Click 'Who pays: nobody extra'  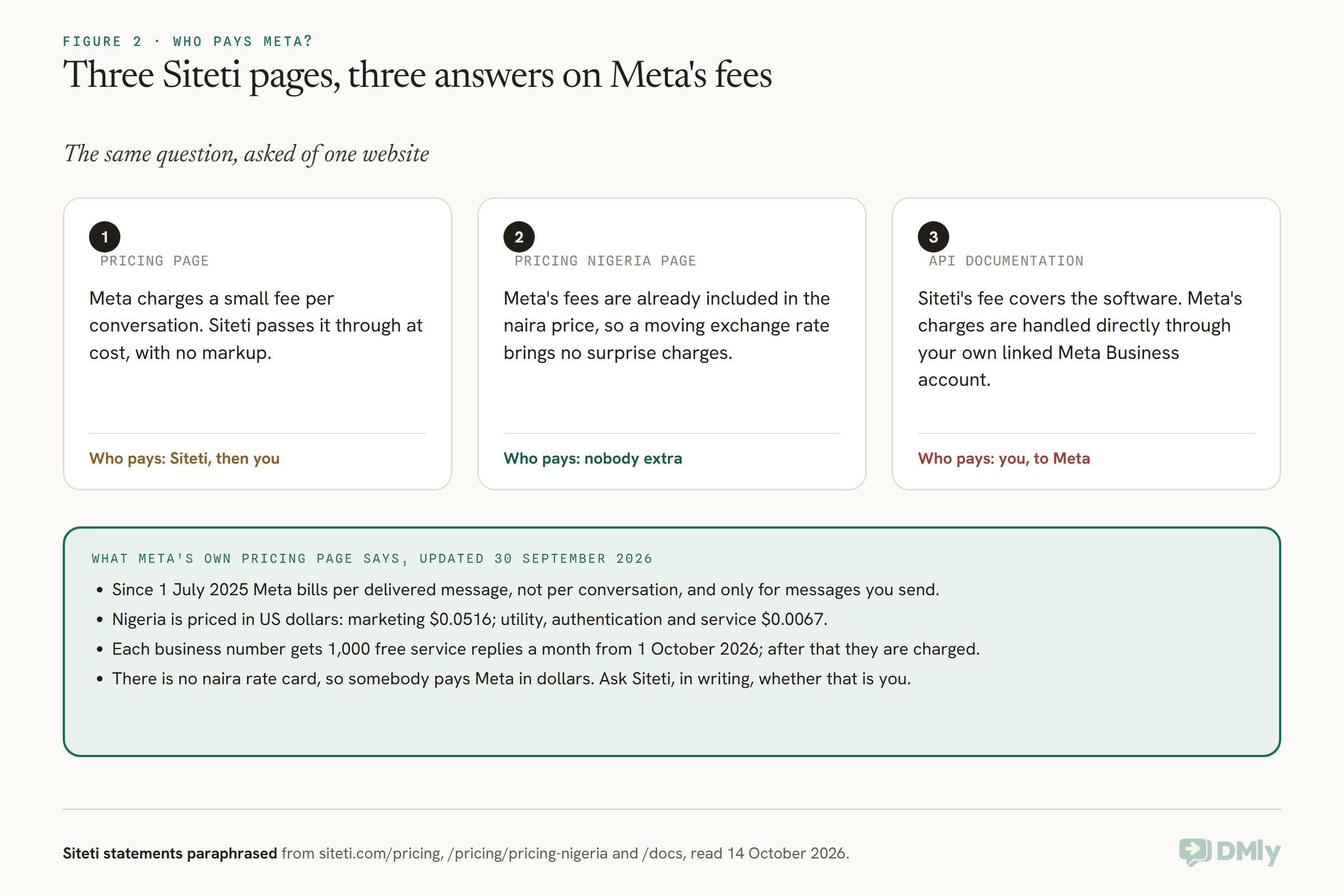tap(592, 458)
